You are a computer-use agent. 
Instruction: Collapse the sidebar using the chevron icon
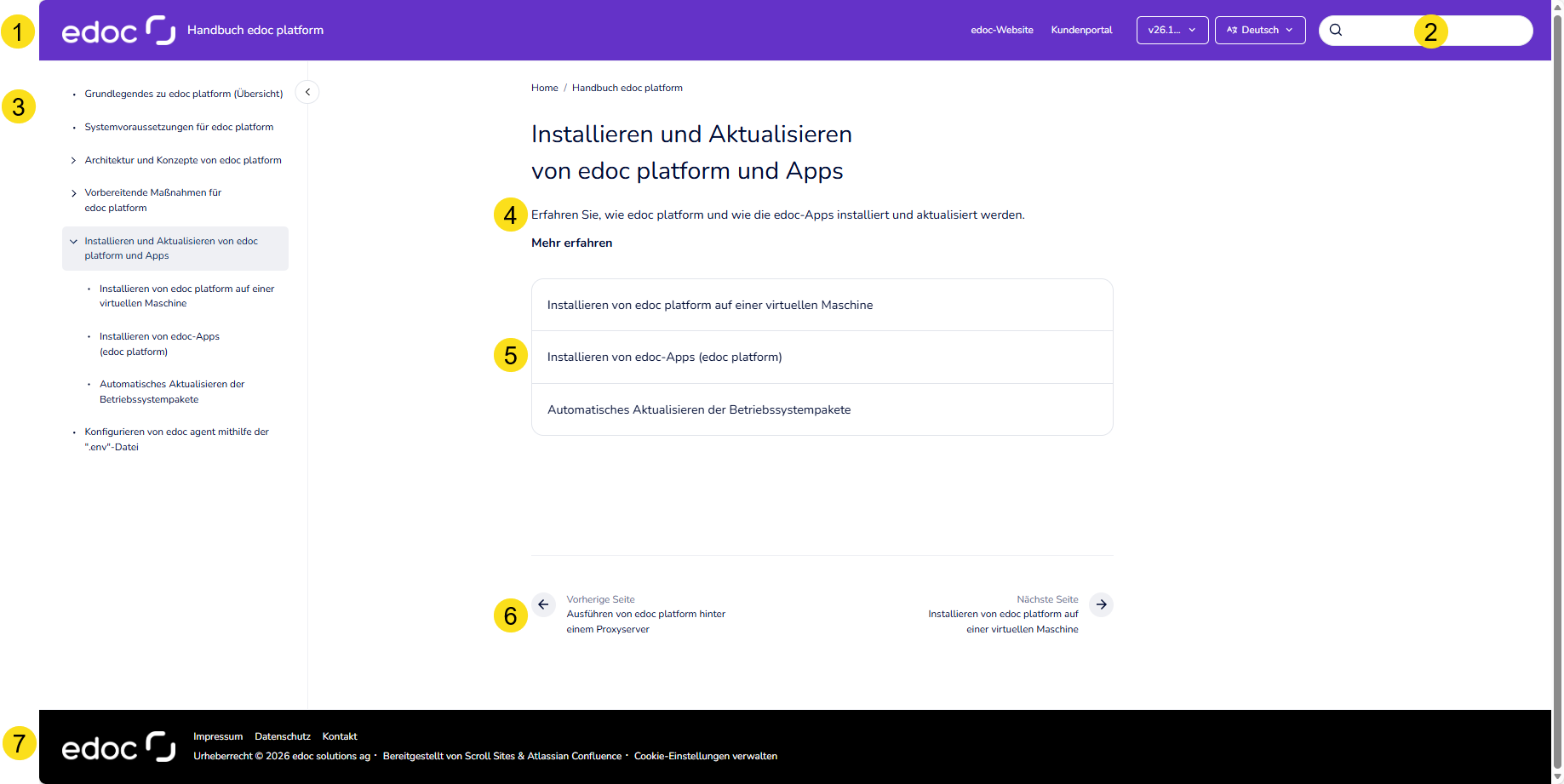pyautogui.click(x=306, y=91)
